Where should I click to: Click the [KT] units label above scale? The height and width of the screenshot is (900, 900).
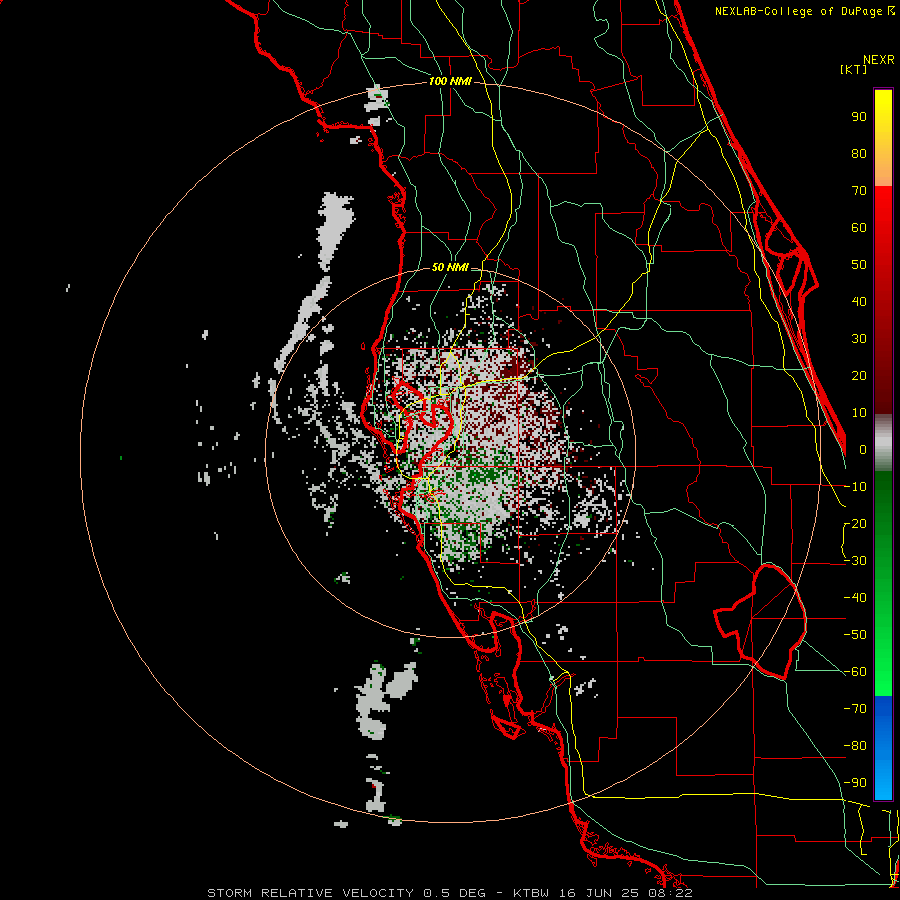(x=853, y=69)
